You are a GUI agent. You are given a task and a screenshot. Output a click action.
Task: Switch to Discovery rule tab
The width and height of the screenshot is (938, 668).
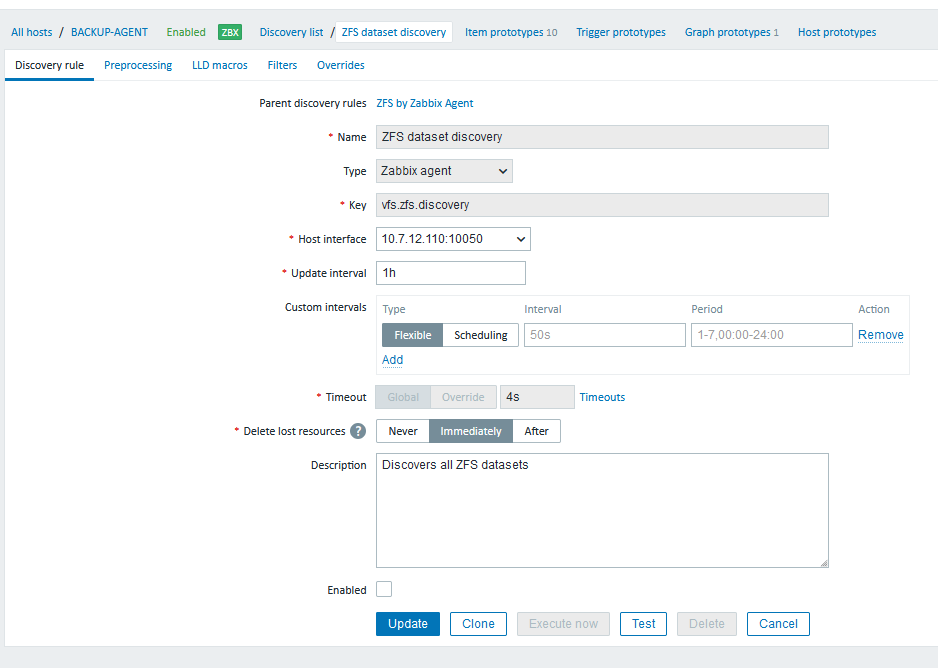tap(49, 65)
